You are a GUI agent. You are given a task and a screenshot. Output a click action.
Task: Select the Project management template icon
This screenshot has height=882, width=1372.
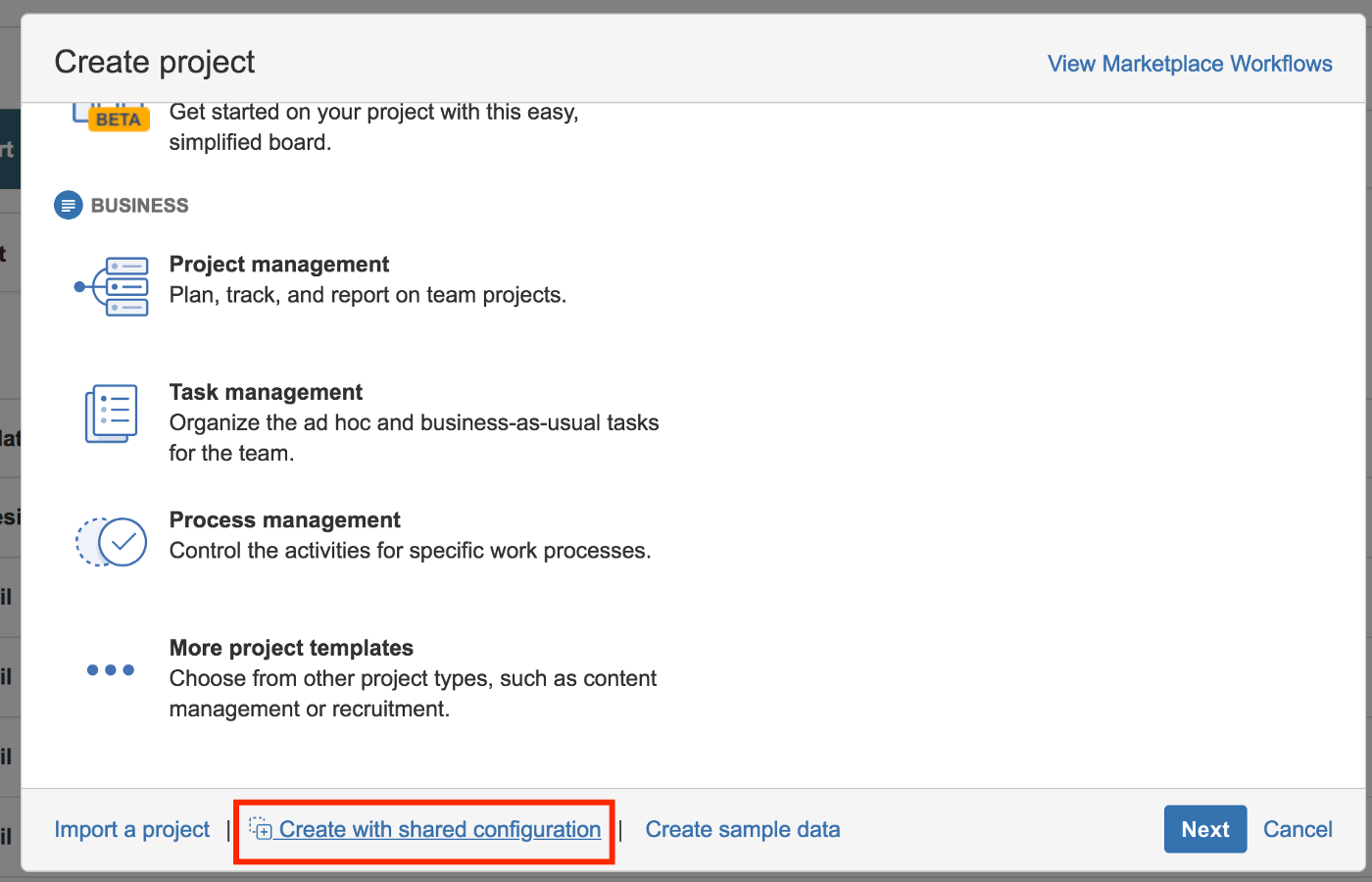pyautogui.click(x=111, y=285)
